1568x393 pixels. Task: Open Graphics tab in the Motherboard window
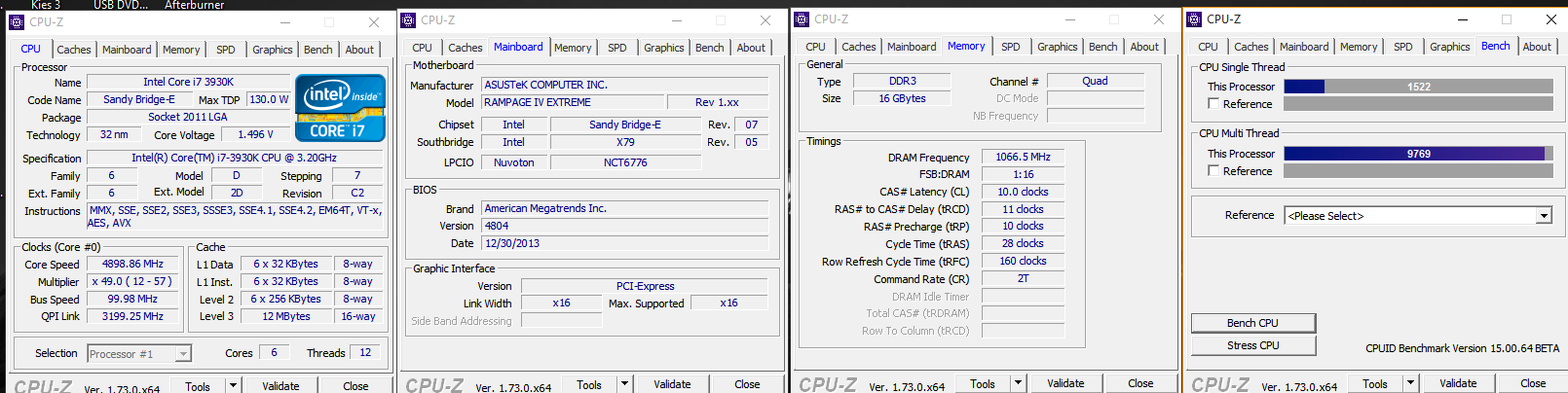click(664, 48)
